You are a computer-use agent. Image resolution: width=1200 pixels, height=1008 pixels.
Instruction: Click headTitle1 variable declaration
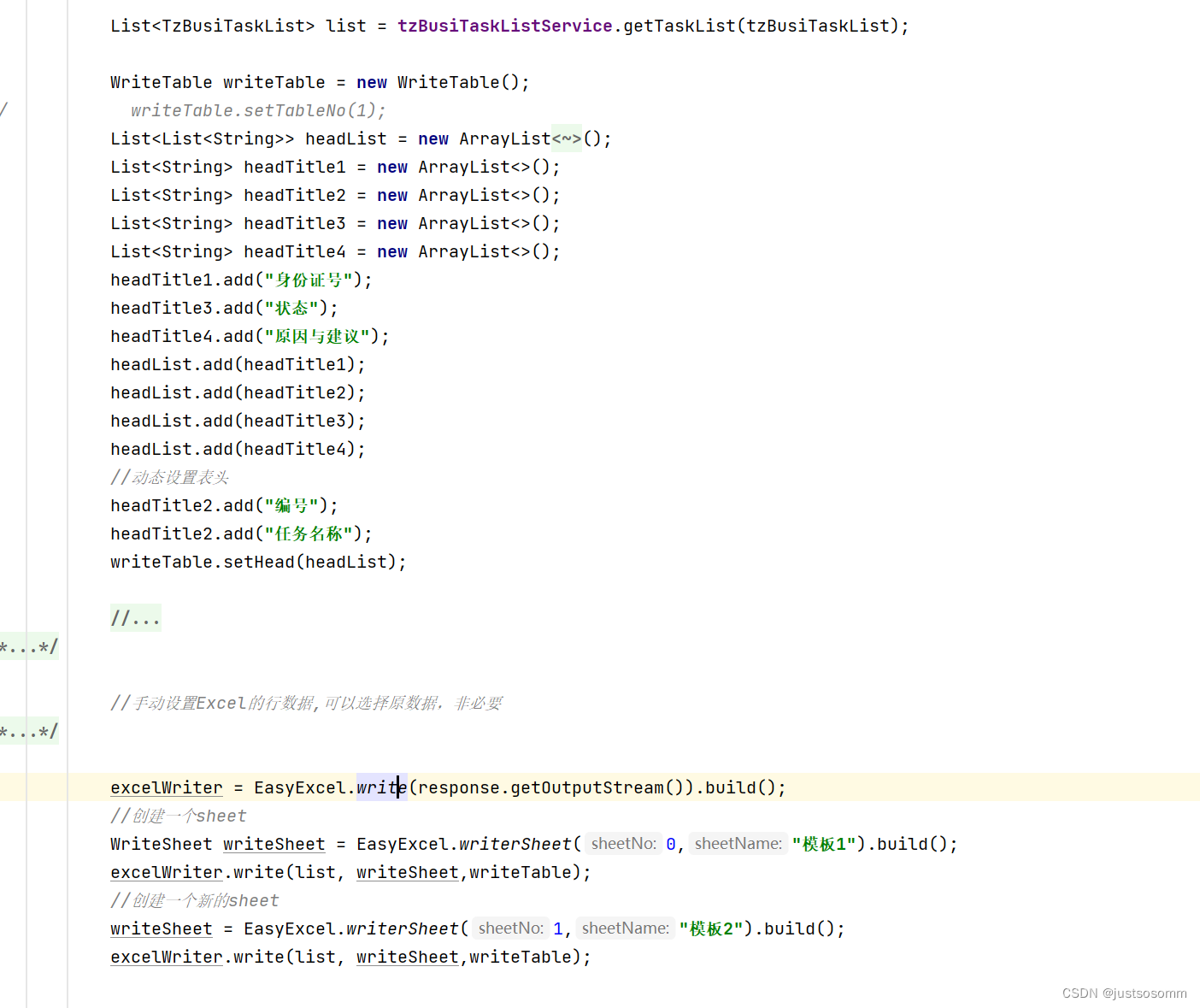point(295,167)
